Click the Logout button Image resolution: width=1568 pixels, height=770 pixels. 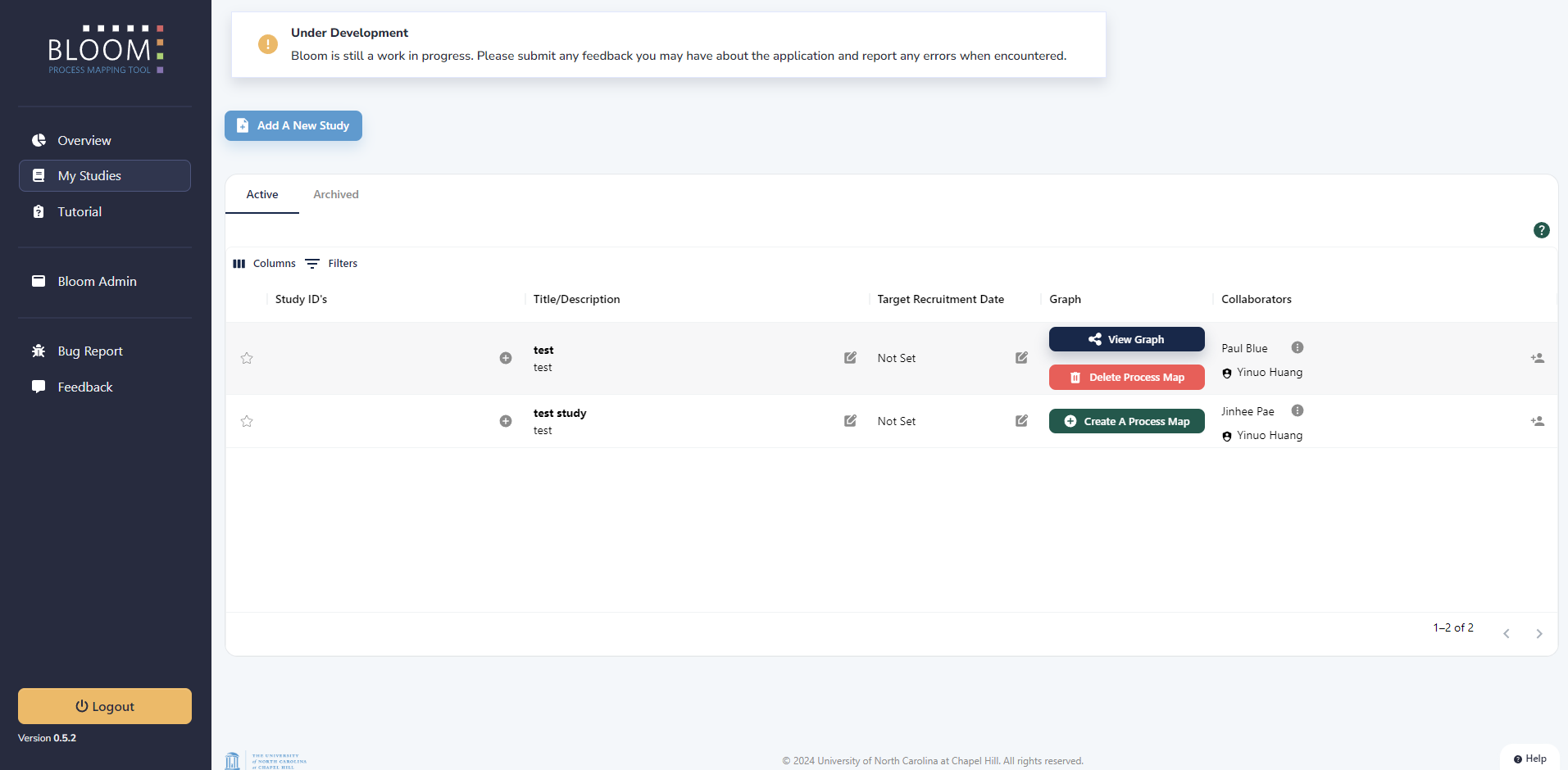(x=105, y=706)
